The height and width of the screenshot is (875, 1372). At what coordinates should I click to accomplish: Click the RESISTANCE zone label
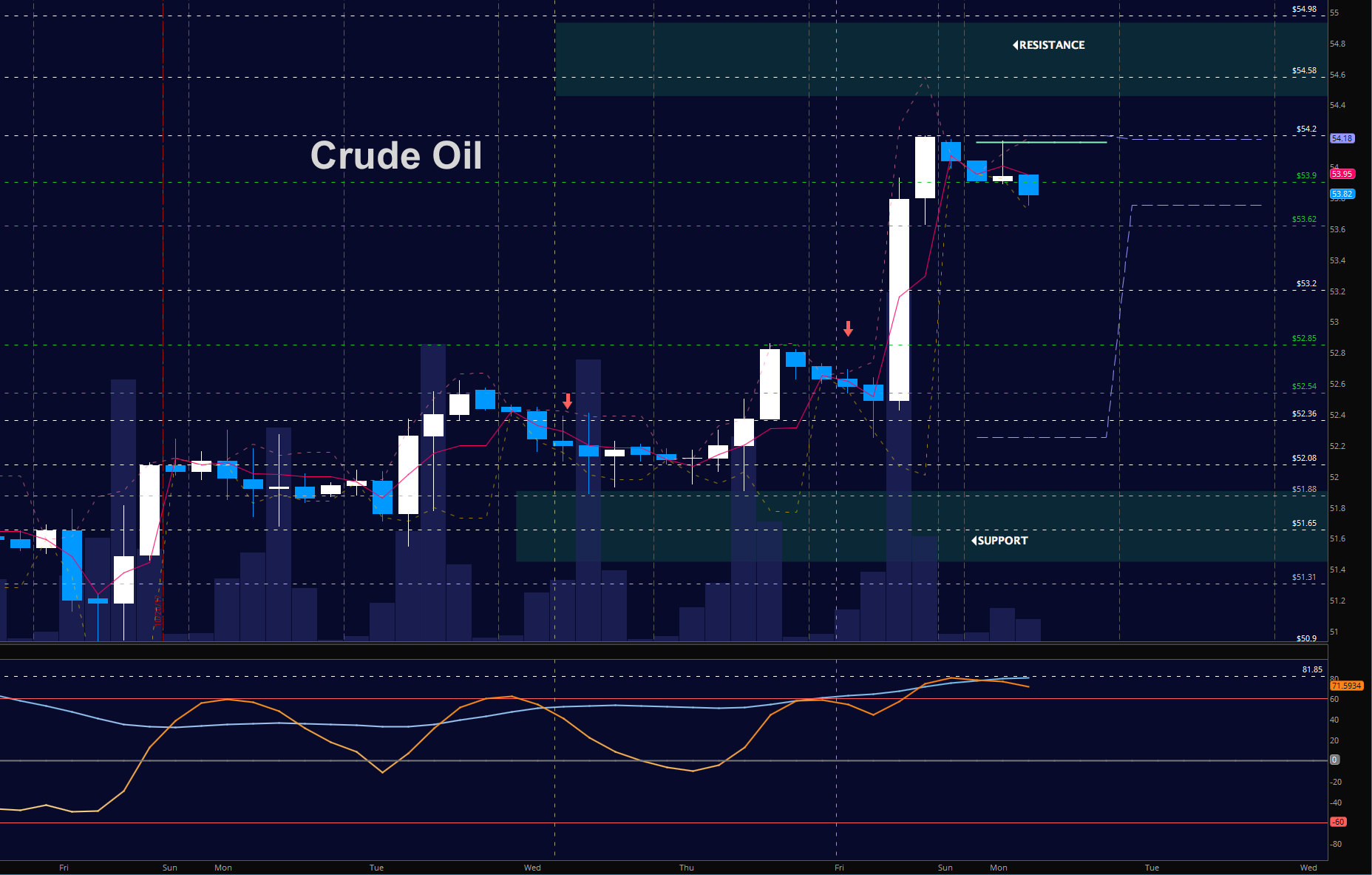pyautogui.click(x=1048, y=44)
